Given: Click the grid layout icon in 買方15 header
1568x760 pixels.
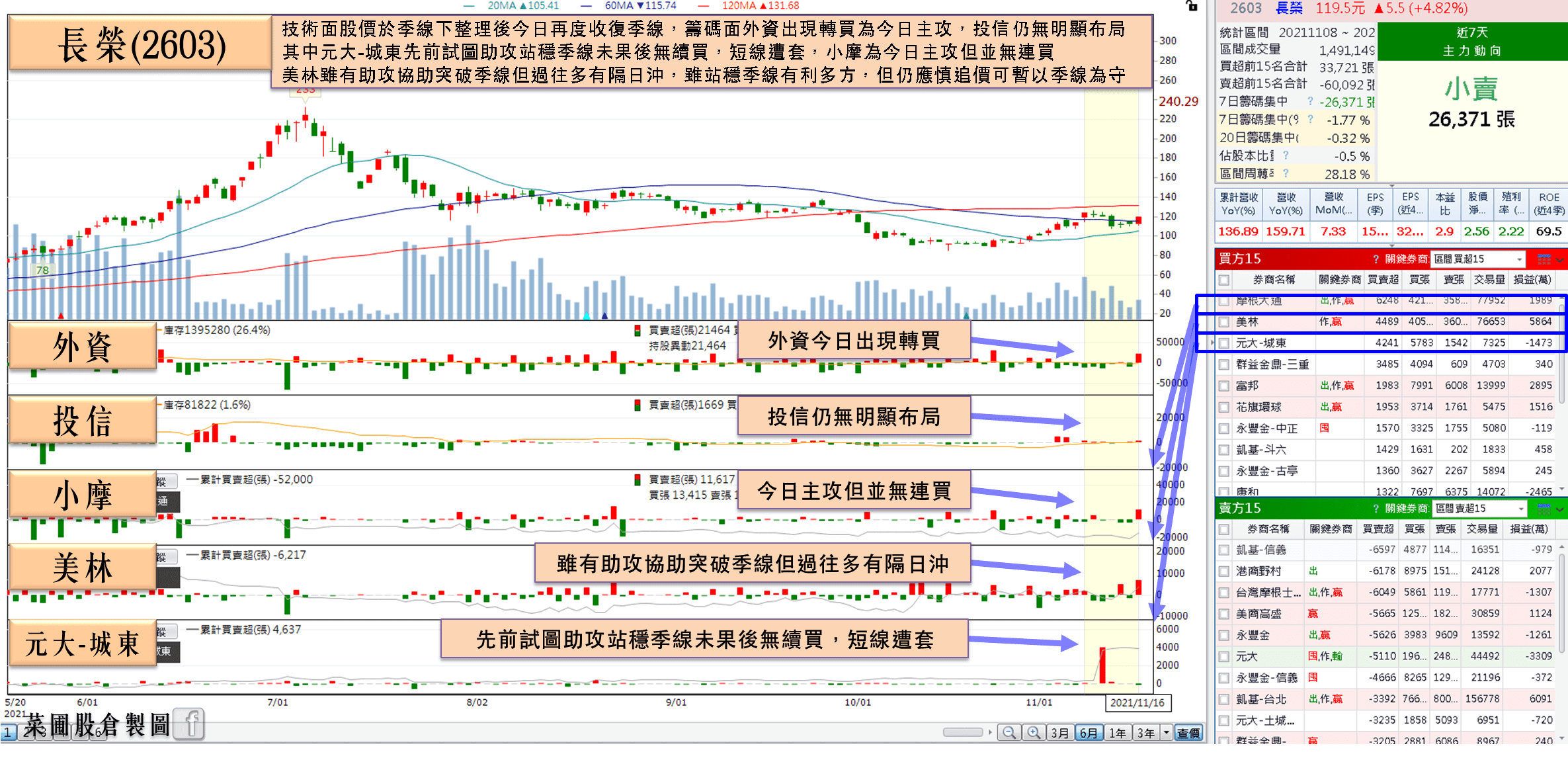Looking at the screenshot, I should 1544,259.
